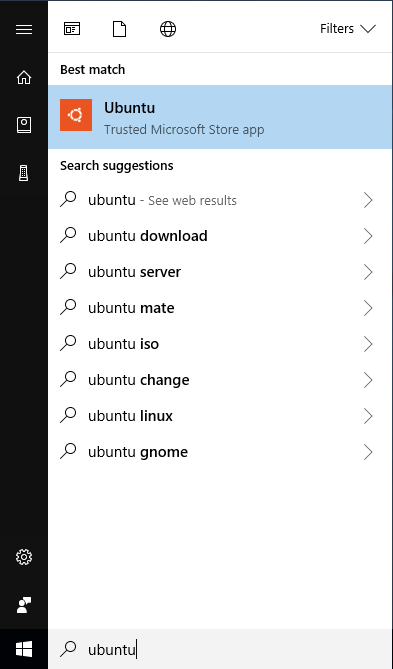Image resolution: width=393 pixels, height=669 pixels.
Task: Expand arrow for ubuntu download suggestion
Action: 368,236
